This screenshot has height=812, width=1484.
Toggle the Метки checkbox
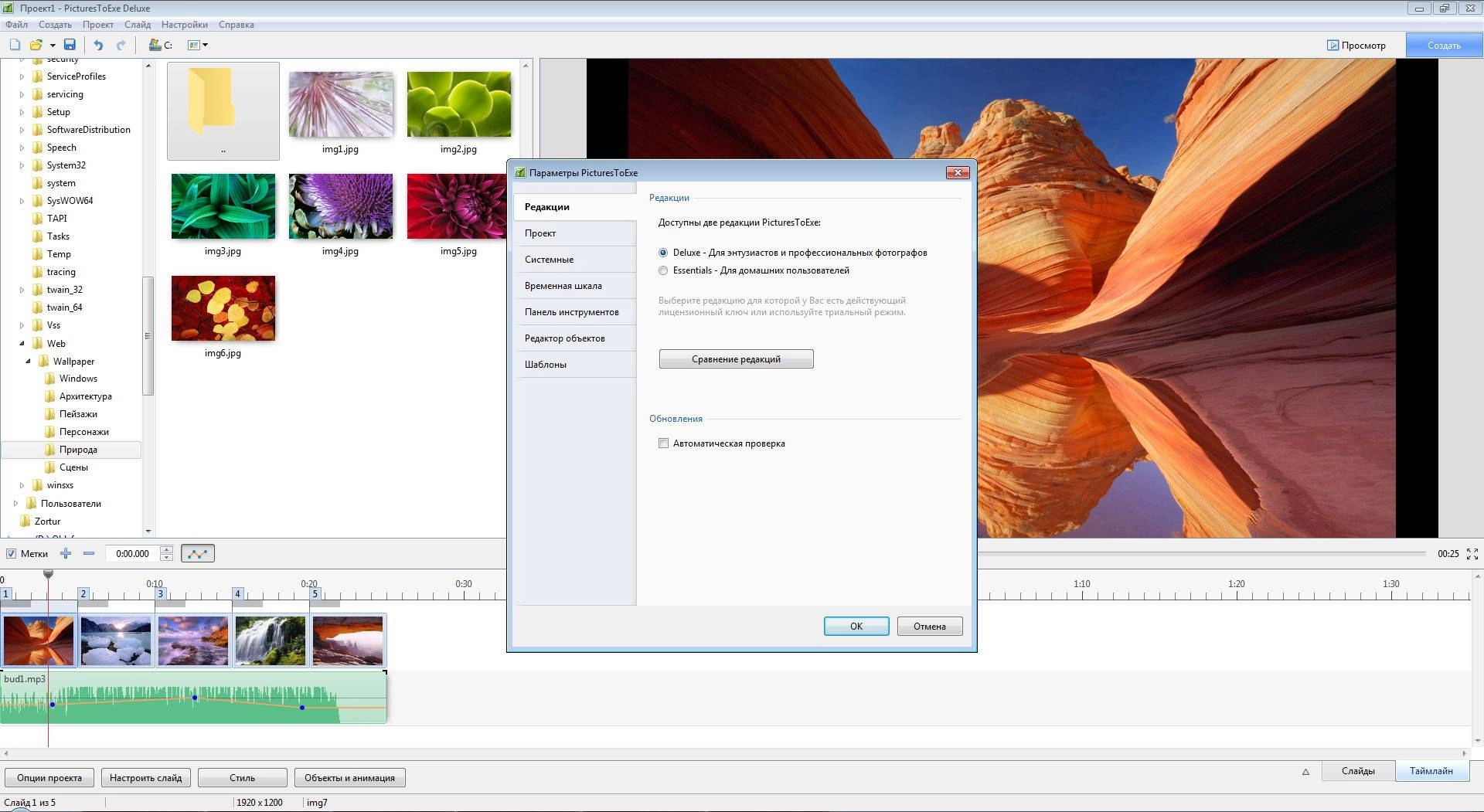pos(11,553)
